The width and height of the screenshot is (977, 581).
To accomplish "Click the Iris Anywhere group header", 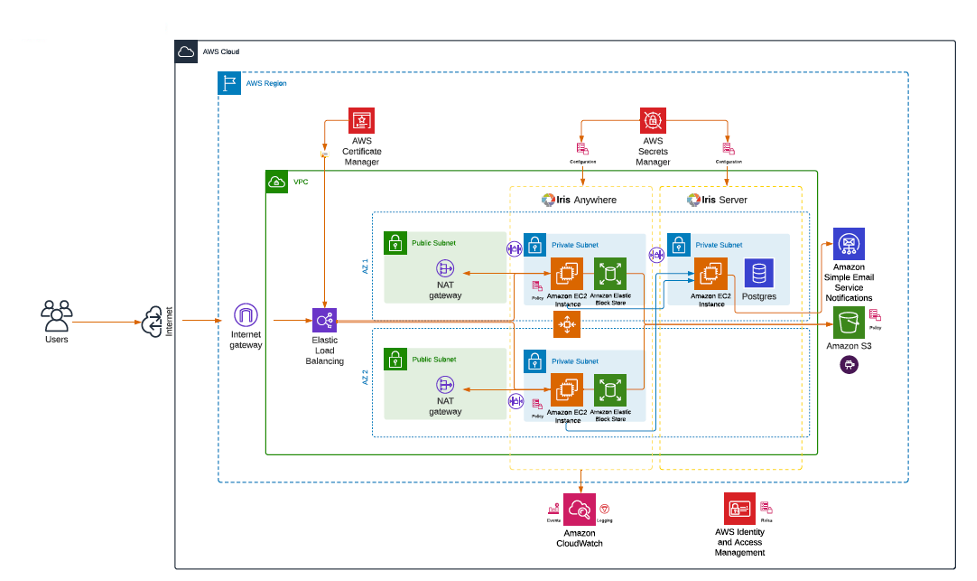I will [579, 199].
